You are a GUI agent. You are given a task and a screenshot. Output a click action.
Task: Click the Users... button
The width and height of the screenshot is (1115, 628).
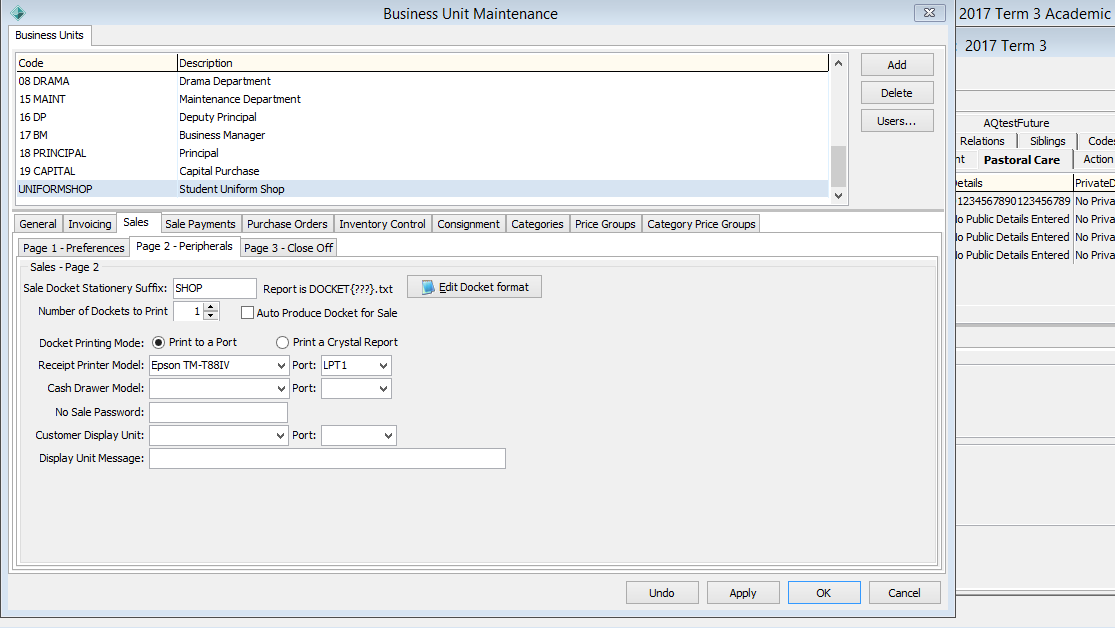pos(897,121)
